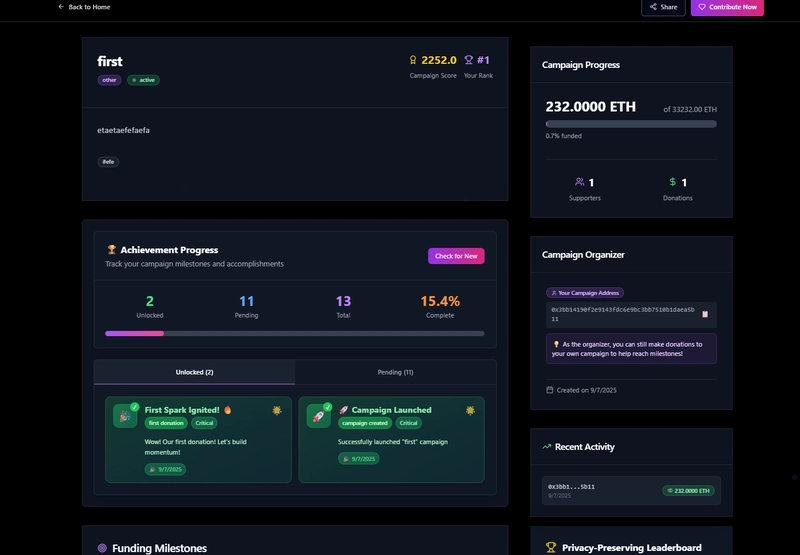Open the 232.0000 ETH recent activity entry
The width and height of the screenshot is (800, 555).
tap(631, 491)
